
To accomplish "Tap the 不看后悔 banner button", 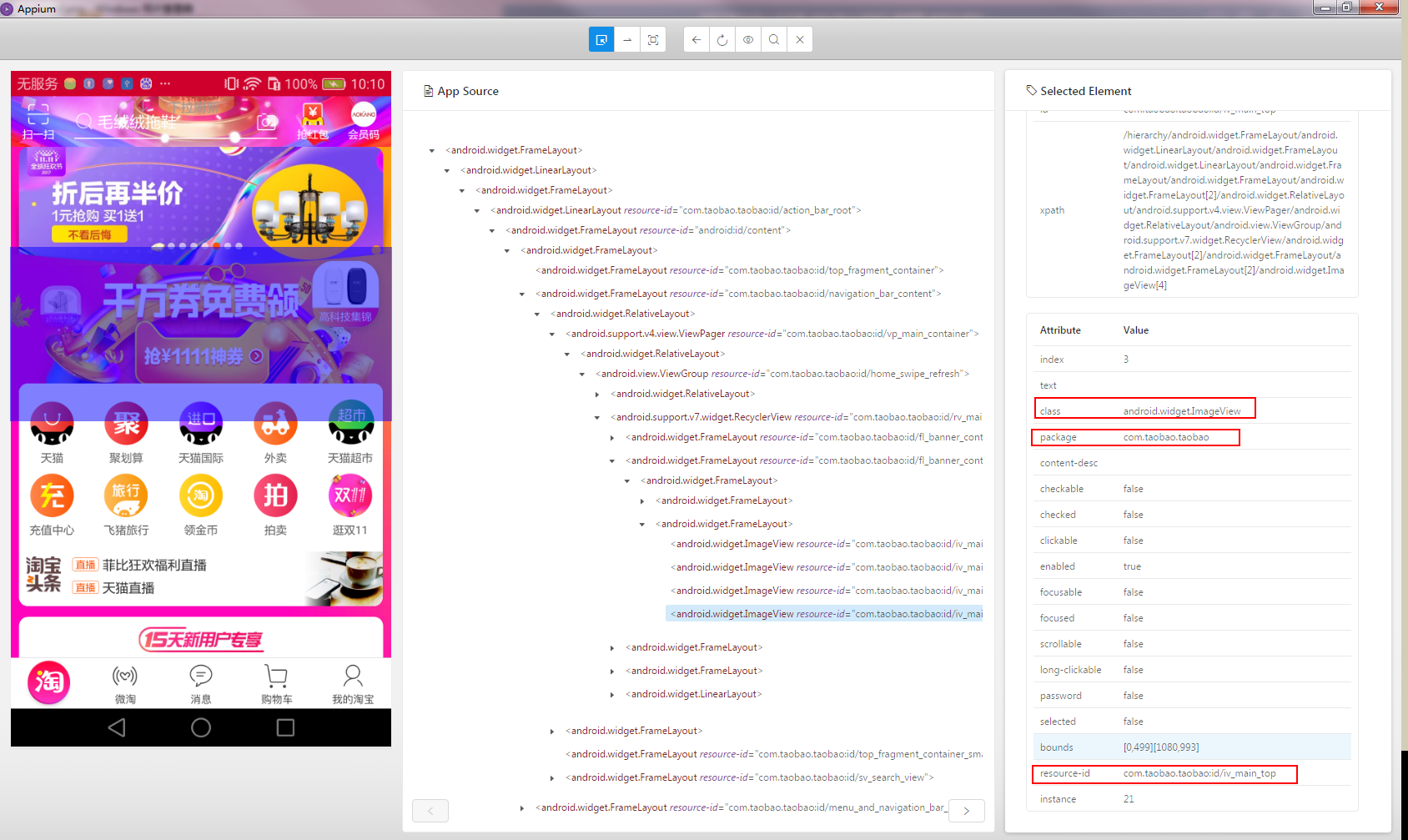I will 90,235.
